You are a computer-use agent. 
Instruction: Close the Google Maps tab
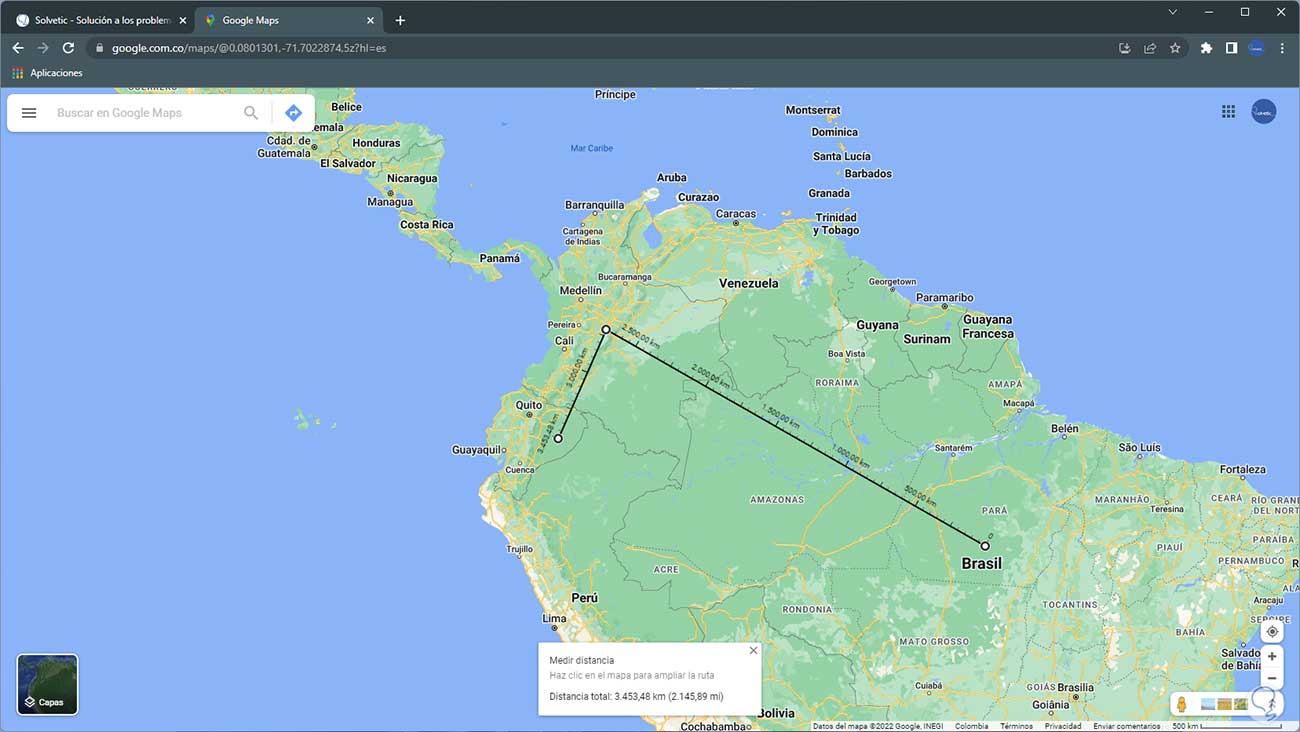tap(371, 20)
